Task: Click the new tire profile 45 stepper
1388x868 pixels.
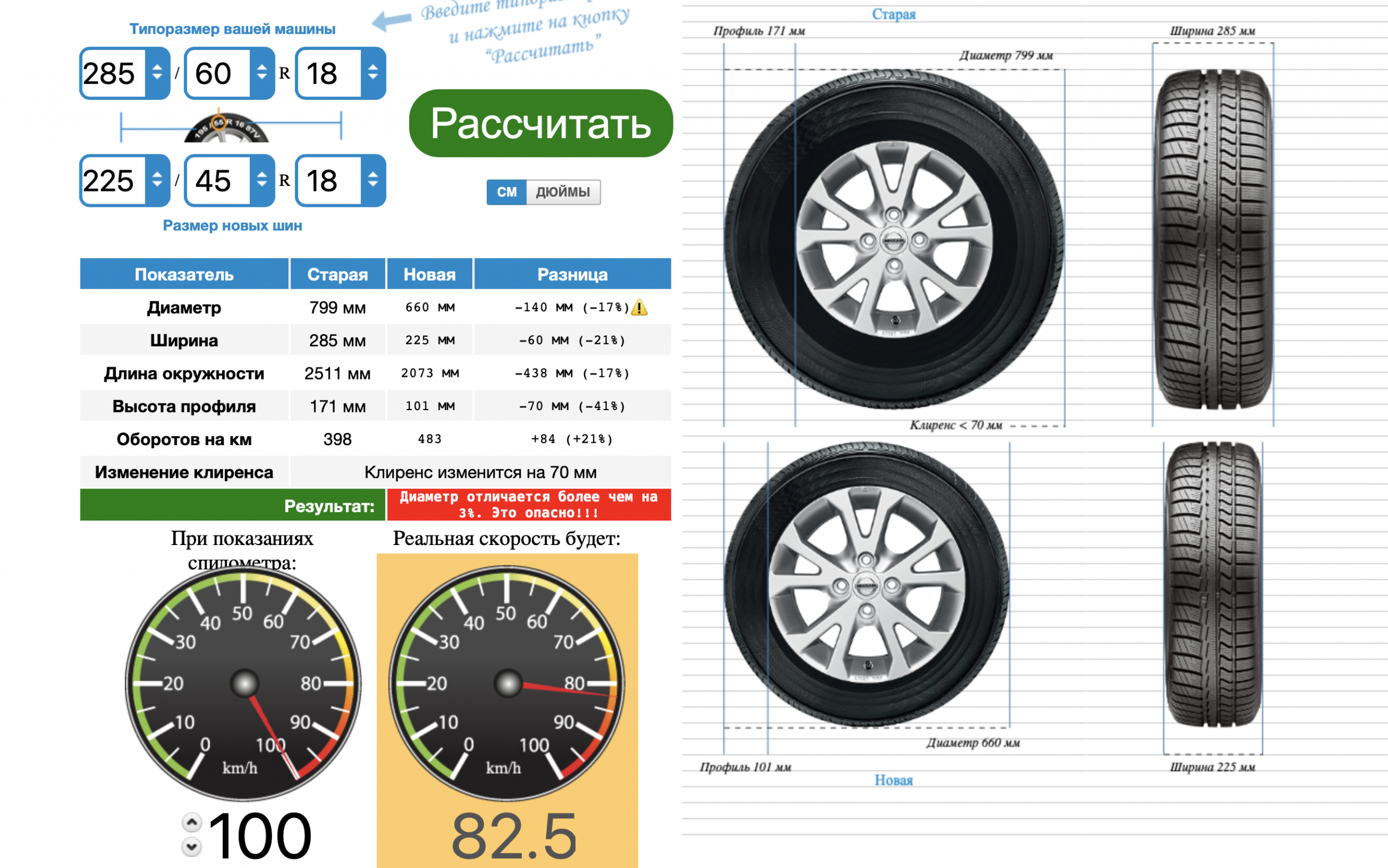Action: click(x=262, y=180)
